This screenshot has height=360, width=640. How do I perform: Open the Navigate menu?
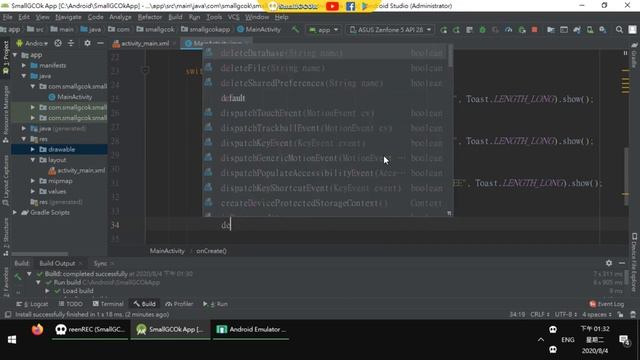tap(68, 17)
